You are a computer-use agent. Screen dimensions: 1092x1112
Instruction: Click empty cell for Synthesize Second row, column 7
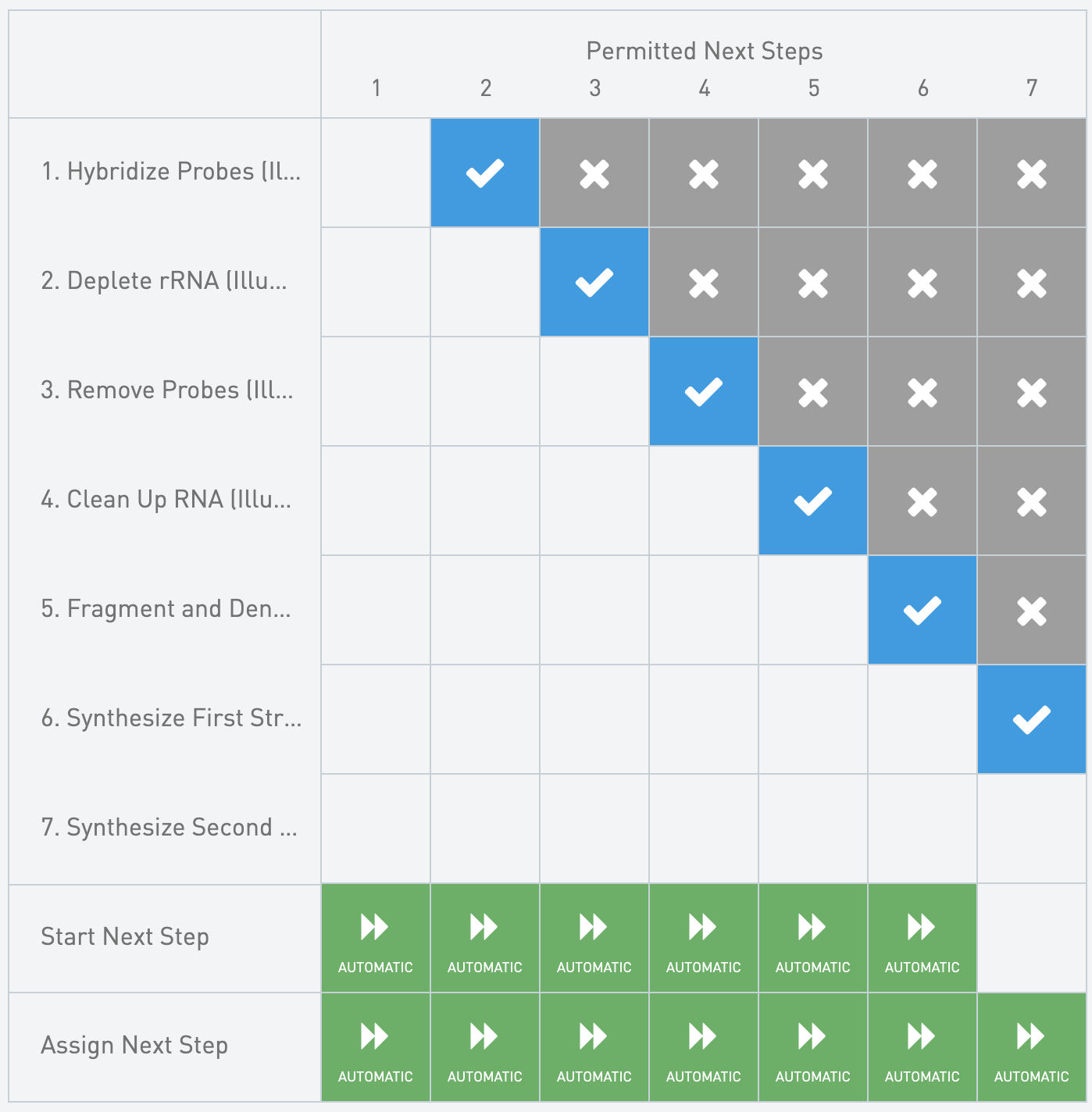(x=1032, y=829)
